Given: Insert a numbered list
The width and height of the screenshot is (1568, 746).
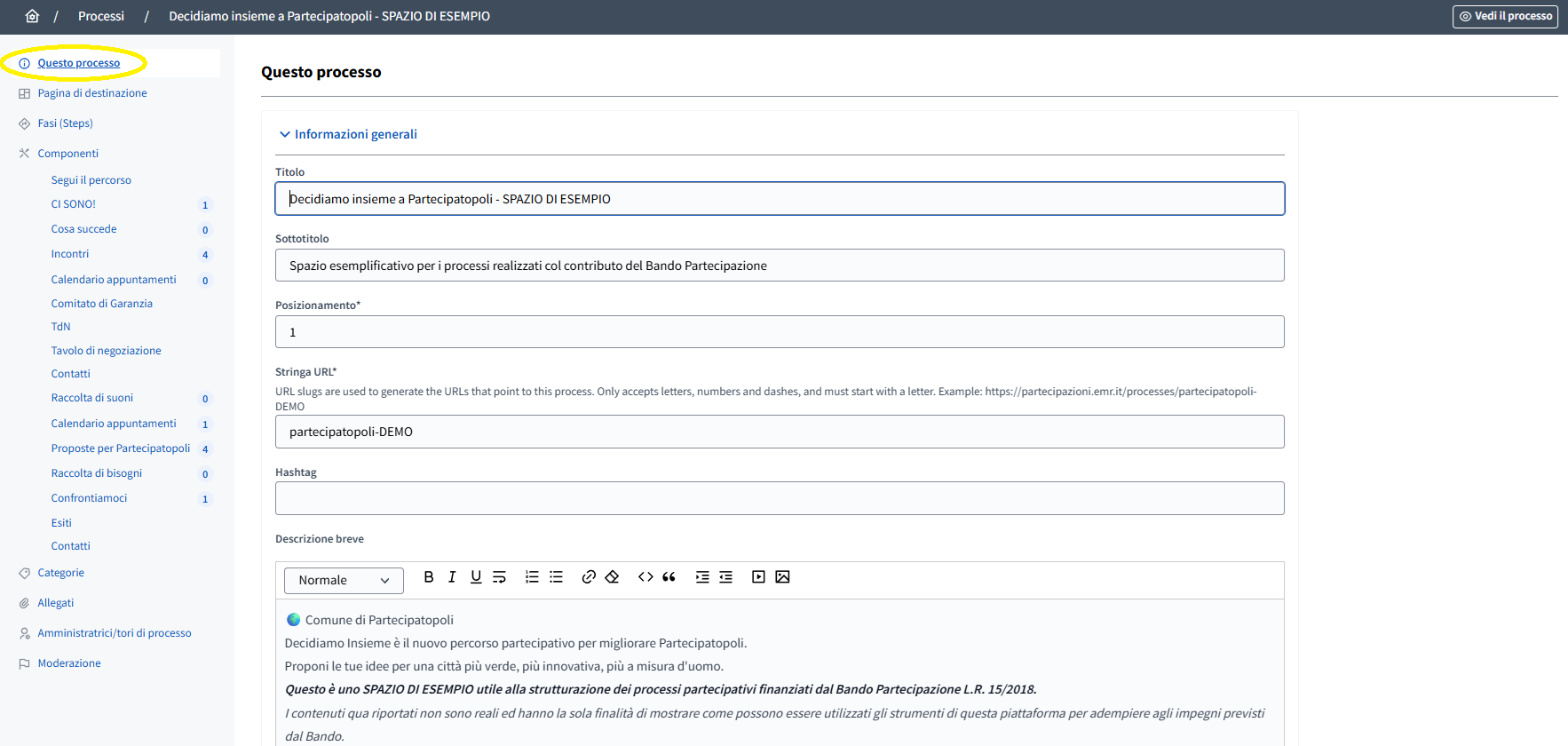Looking at the screenshot, I should [x=532, y=577].
